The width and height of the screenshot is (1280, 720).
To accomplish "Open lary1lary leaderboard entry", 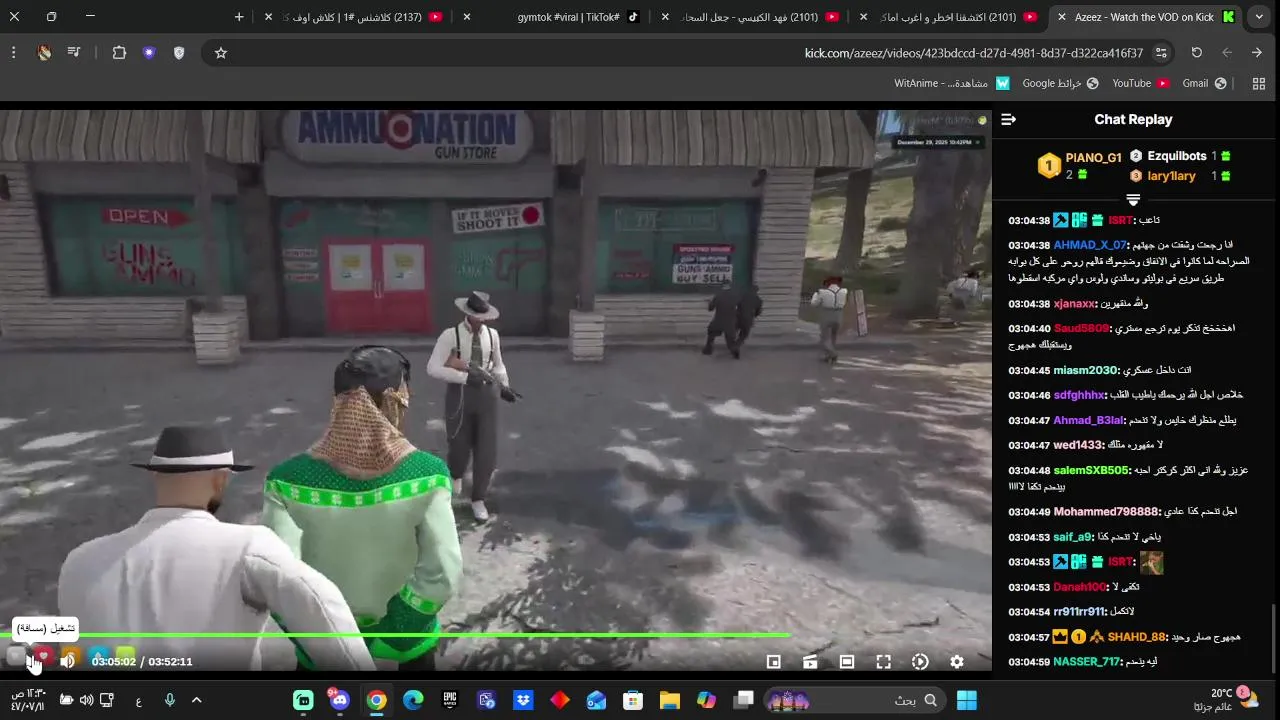I will [x=1171, y=176].
